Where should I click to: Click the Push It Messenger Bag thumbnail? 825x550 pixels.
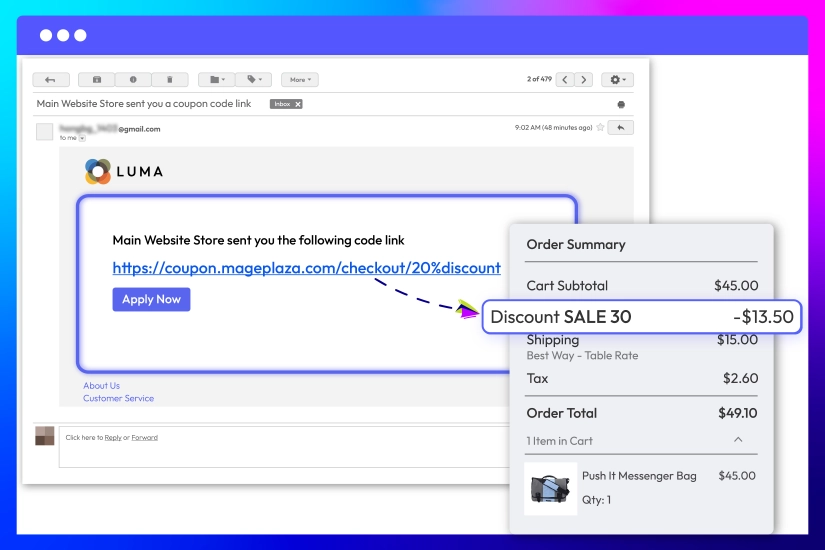point(550,488)
